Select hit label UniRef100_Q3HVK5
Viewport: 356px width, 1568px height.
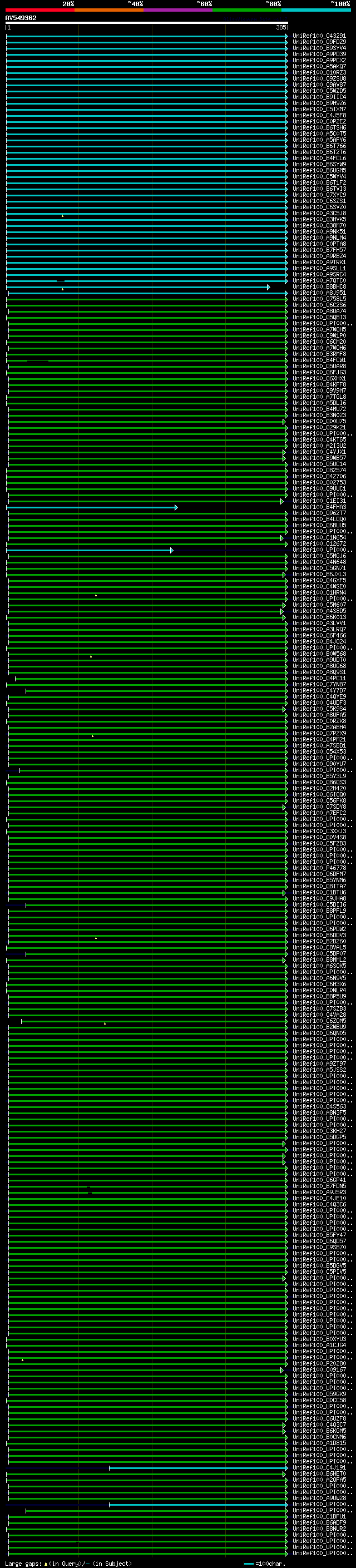point(319,220)
